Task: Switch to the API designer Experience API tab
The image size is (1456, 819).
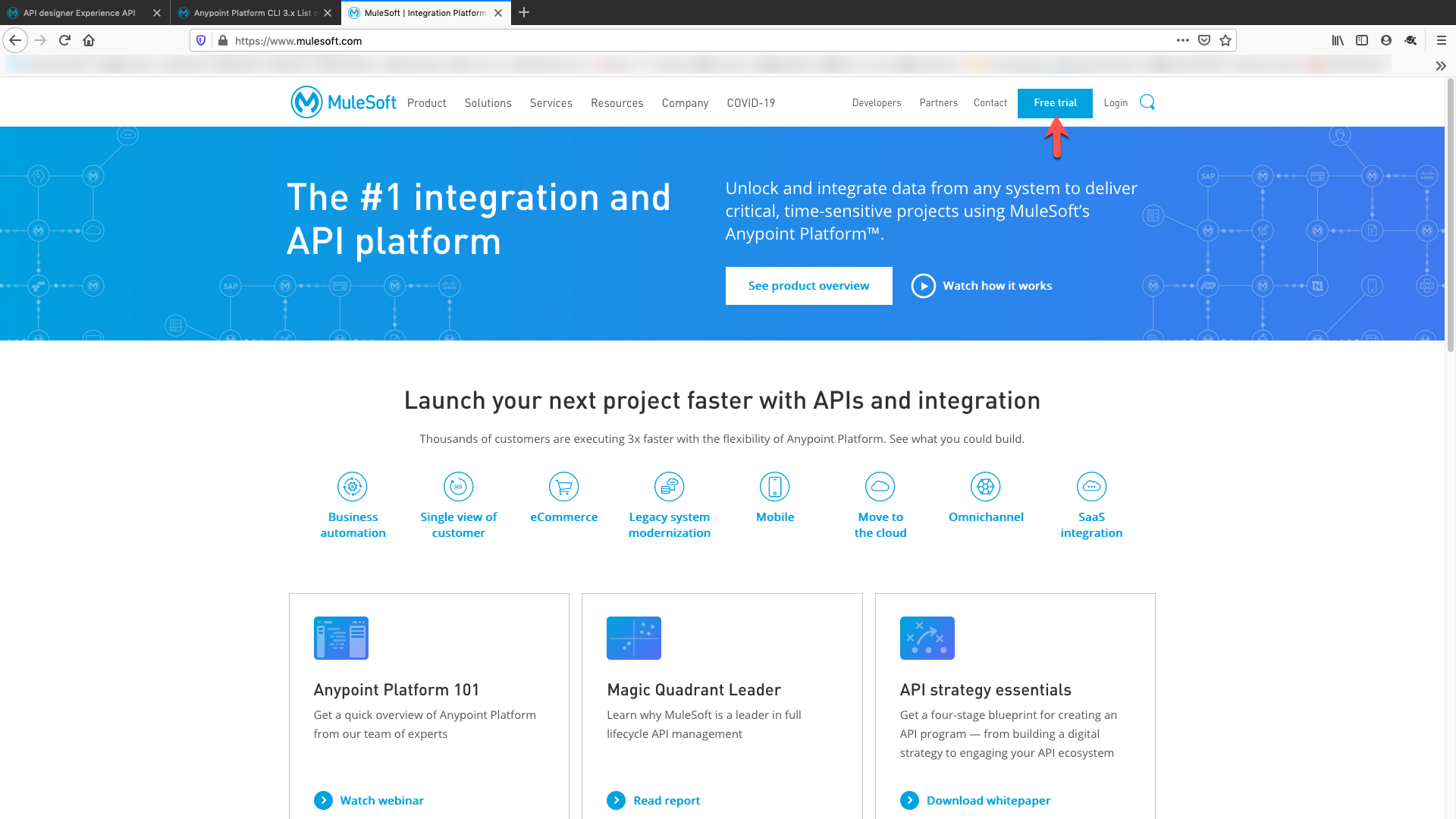Action: coord(79,13)
